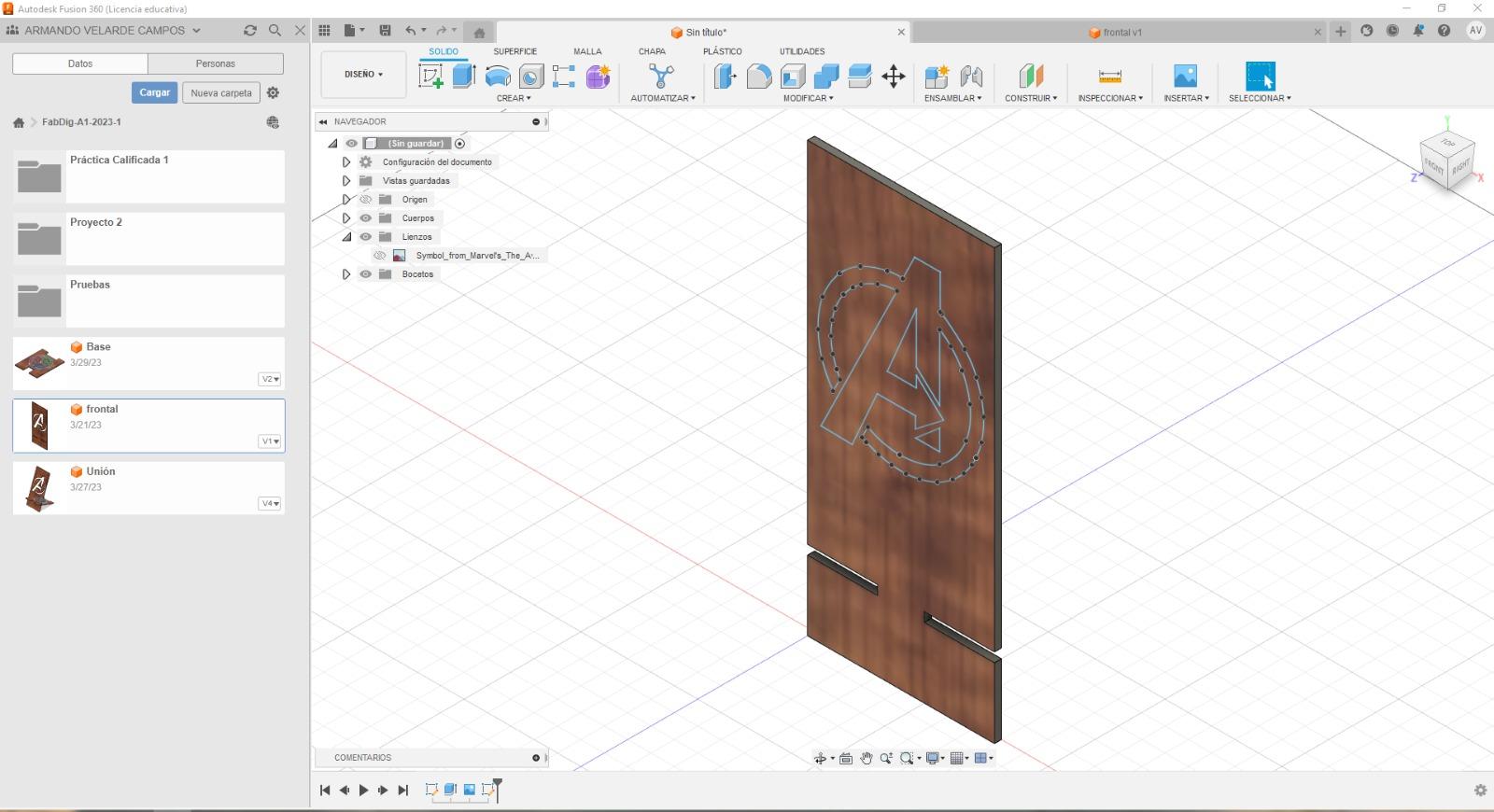The width and height of the screenshot is (1494, 812).
Task: Open version V2 dropdown for Base
Action: (x=270, y=379)
